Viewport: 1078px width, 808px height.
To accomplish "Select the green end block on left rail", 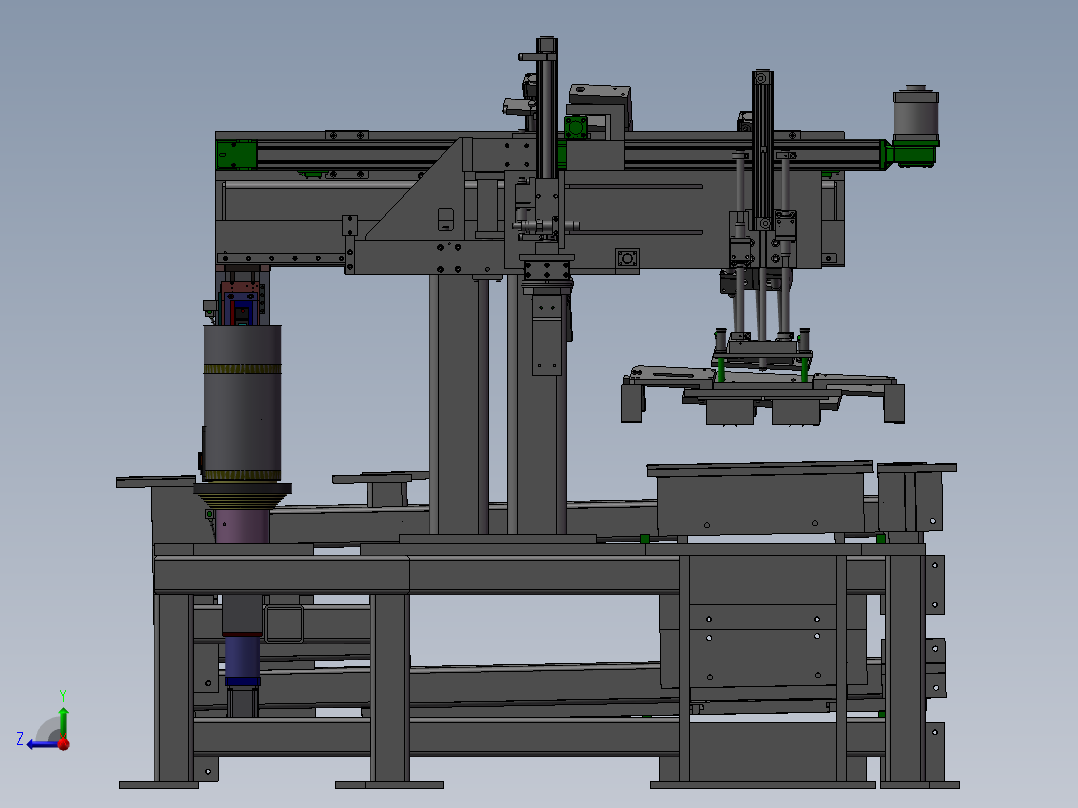I will (236, 155).
